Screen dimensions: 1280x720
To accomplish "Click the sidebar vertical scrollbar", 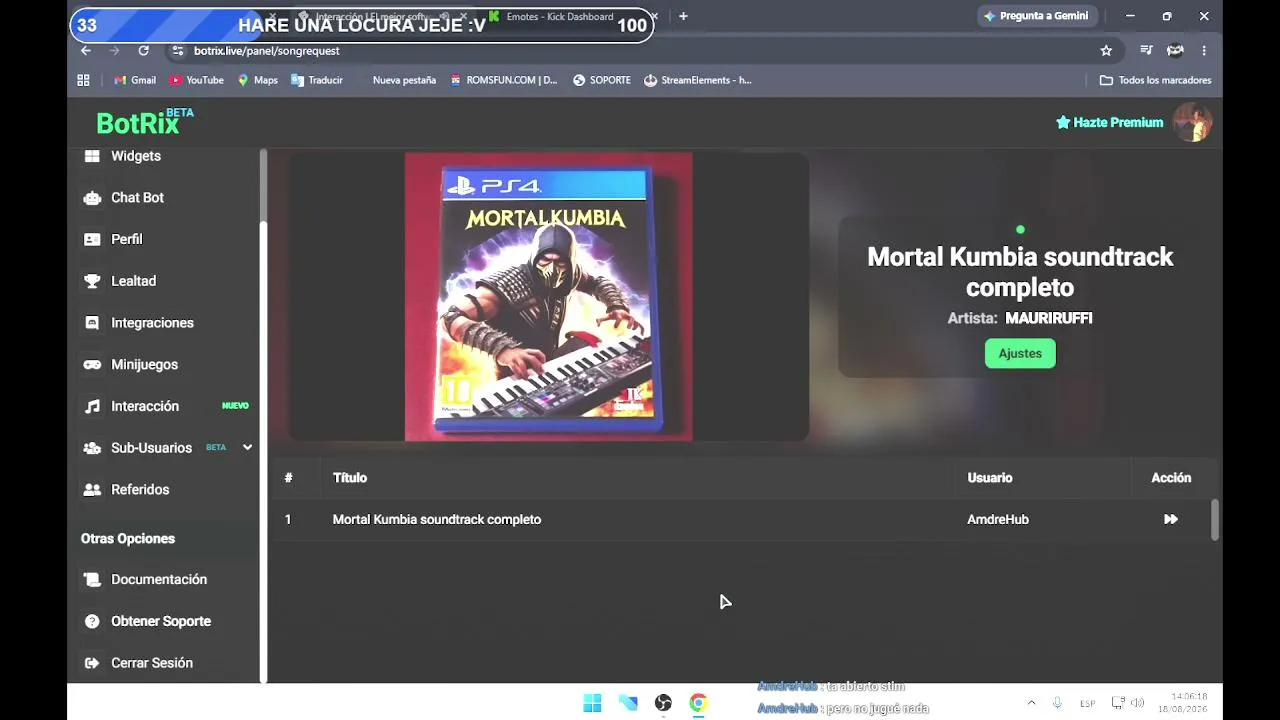I will (x=263, y=416).
